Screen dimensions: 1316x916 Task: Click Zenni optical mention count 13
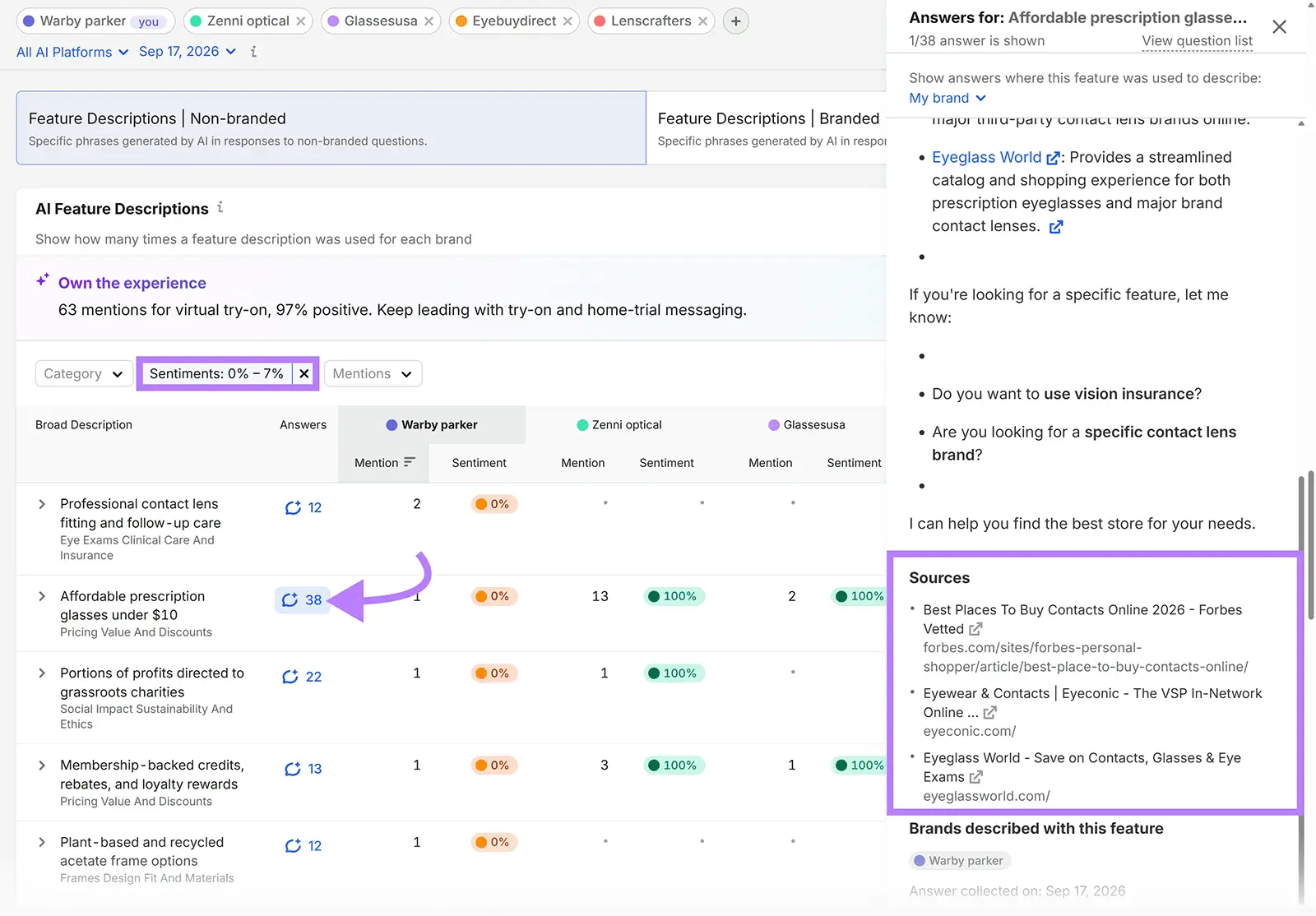[x=600, y=596]
